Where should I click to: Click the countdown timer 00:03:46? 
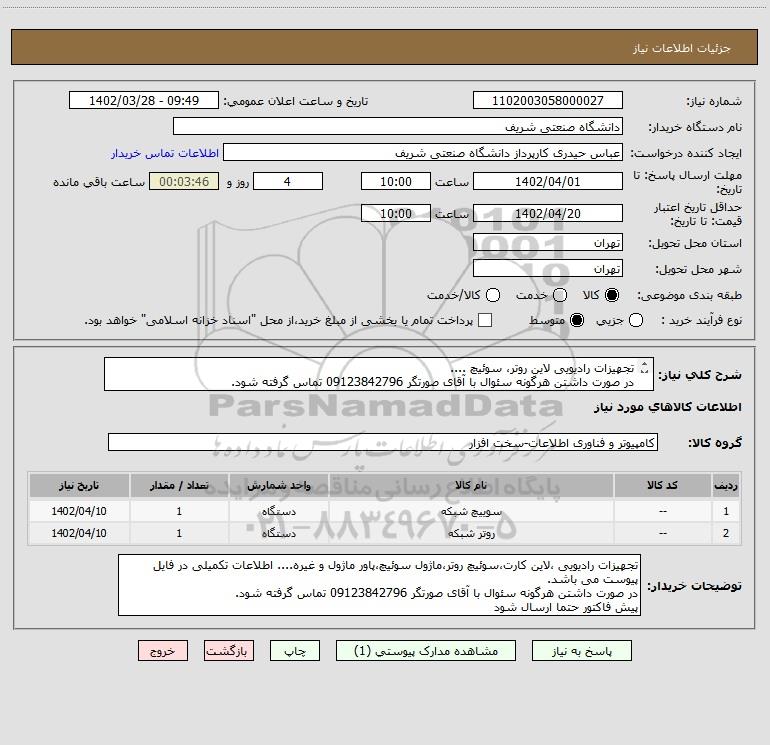[x=184, y=181]
